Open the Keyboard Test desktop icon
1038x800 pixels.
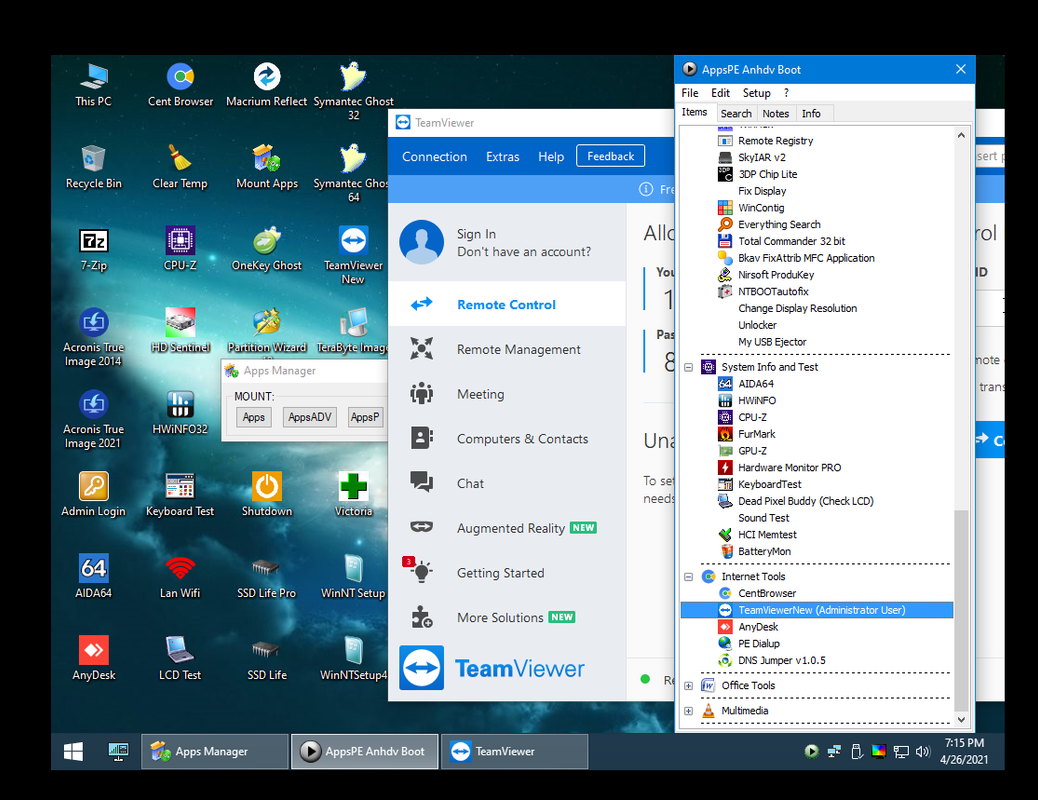[x=180, y=495]
